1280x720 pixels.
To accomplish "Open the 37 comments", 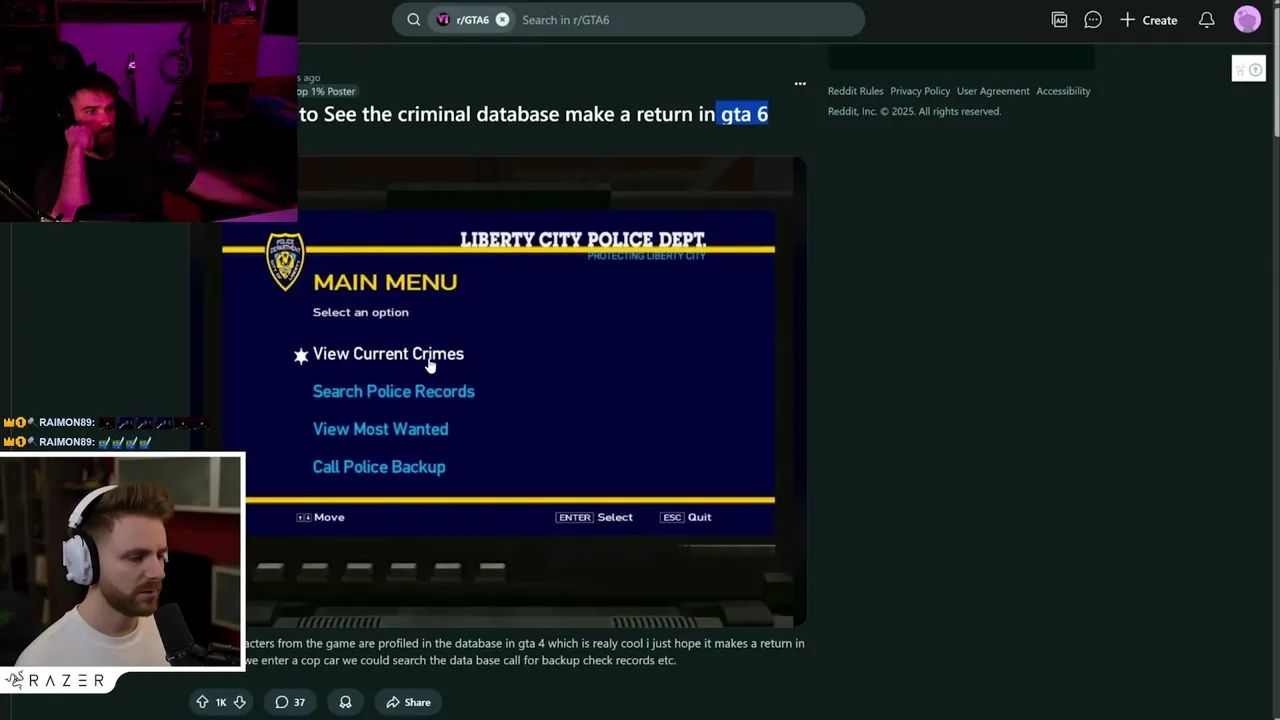I will 290,702.
